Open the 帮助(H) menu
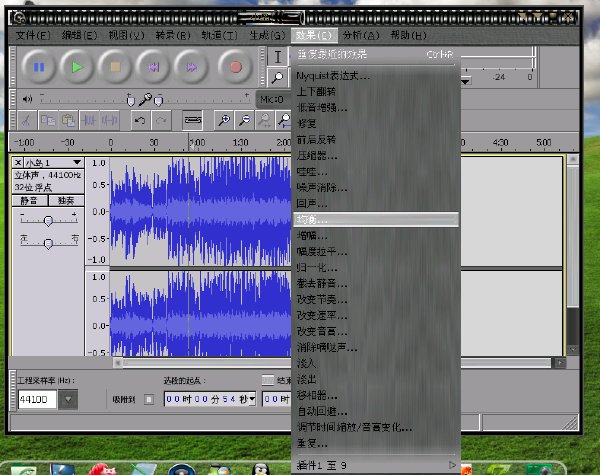Viewport: 600px width, 475px height. [x=408, y=36]
